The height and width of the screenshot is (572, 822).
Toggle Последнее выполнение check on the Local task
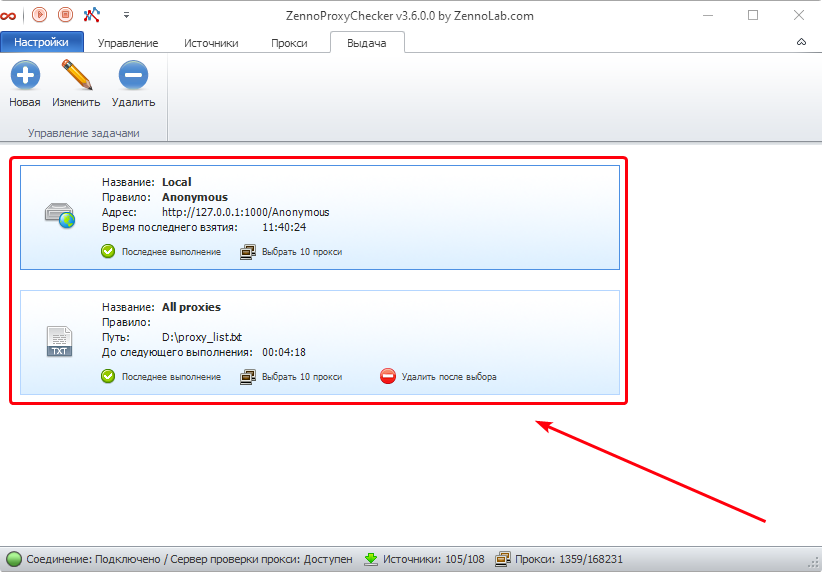point(108,252)
